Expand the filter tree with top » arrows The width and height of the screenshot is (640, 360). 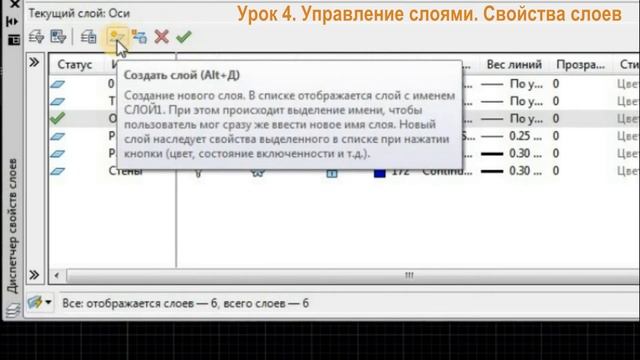pyautogui.click(x=34, y=62)
